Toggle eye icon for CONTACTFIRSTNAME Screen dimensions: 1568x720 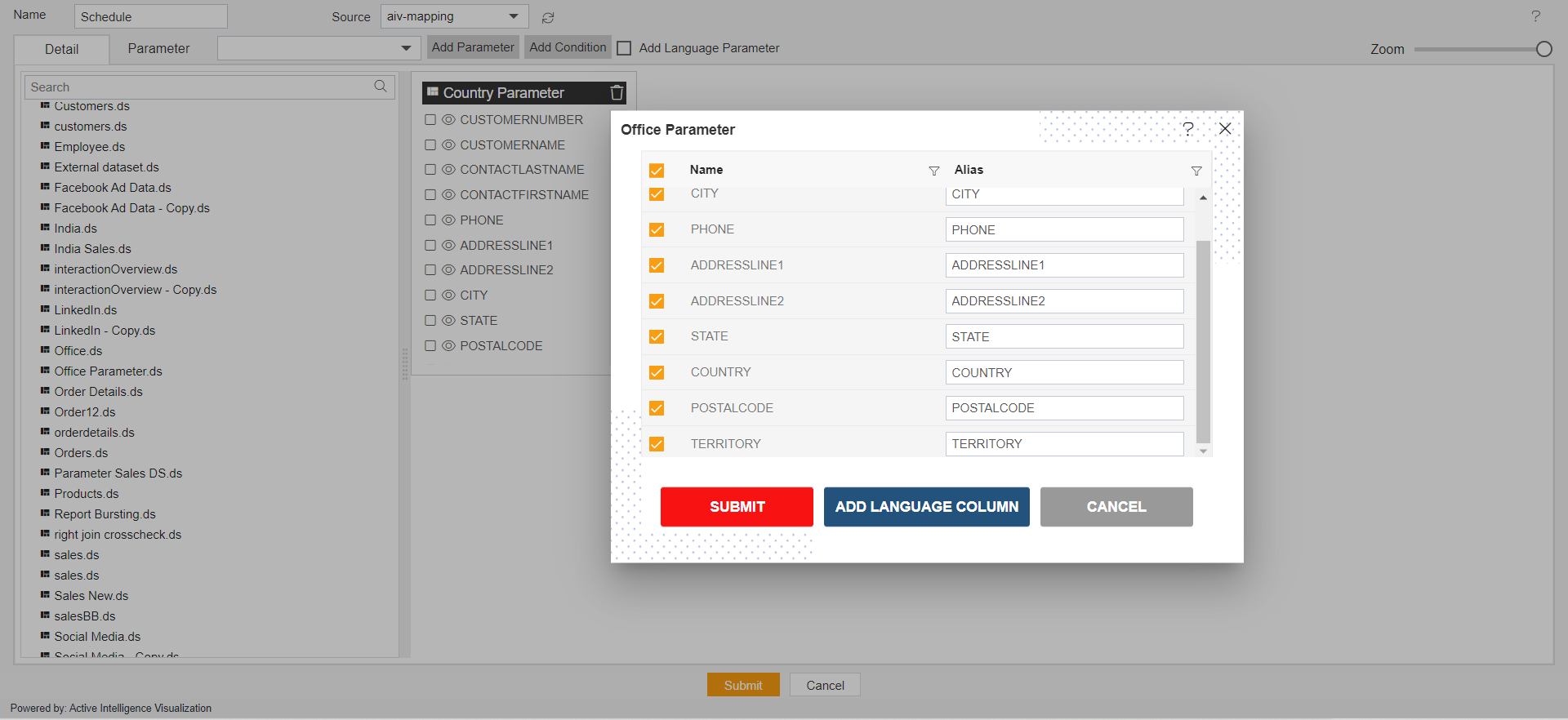448,195
